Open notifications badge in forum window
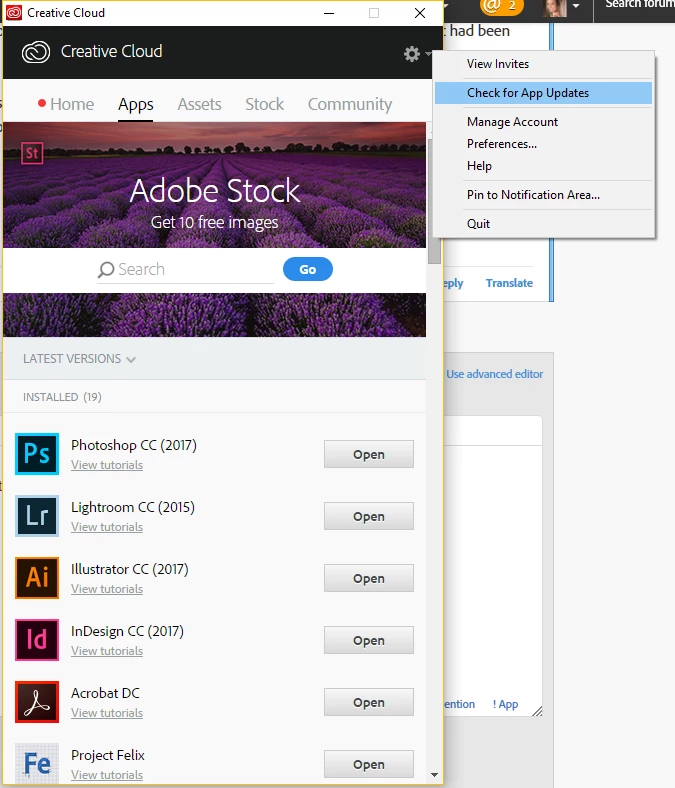 pyautogui.click(x=502, y=7)
